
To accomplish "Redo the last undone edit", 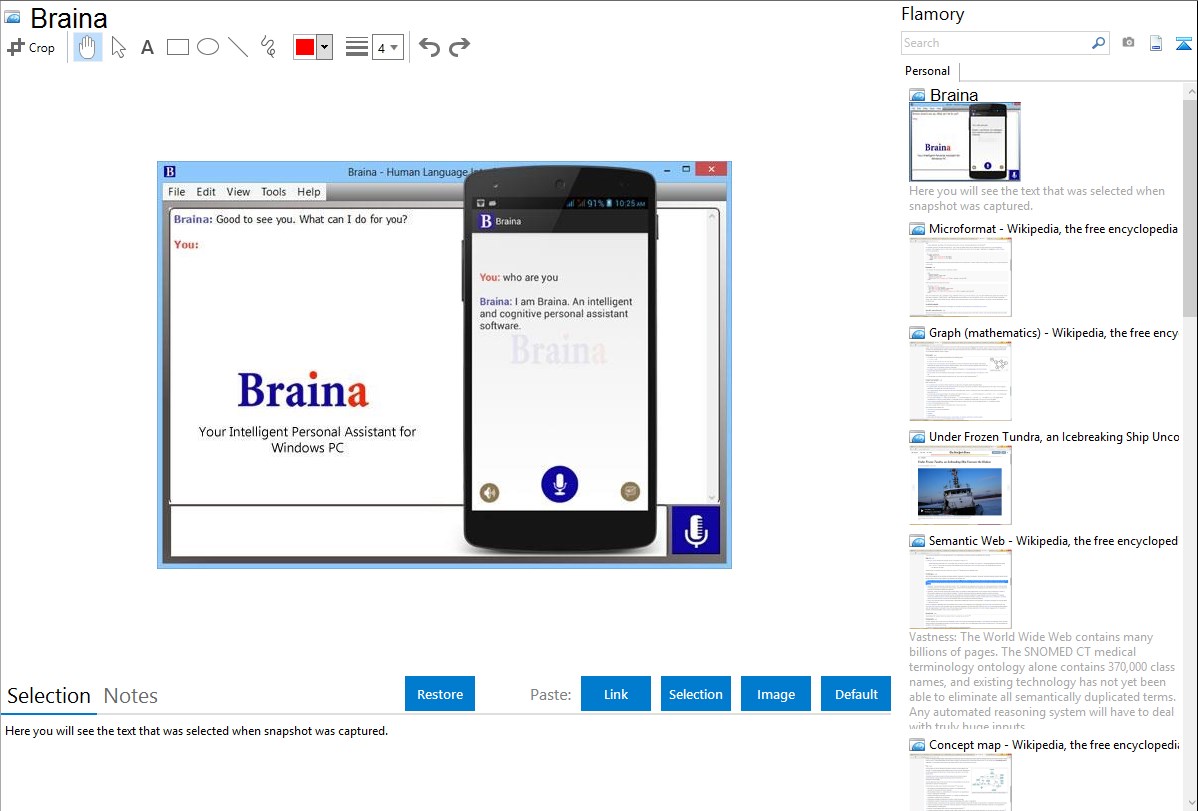I will pyautogui.click(x=459, y=47).
